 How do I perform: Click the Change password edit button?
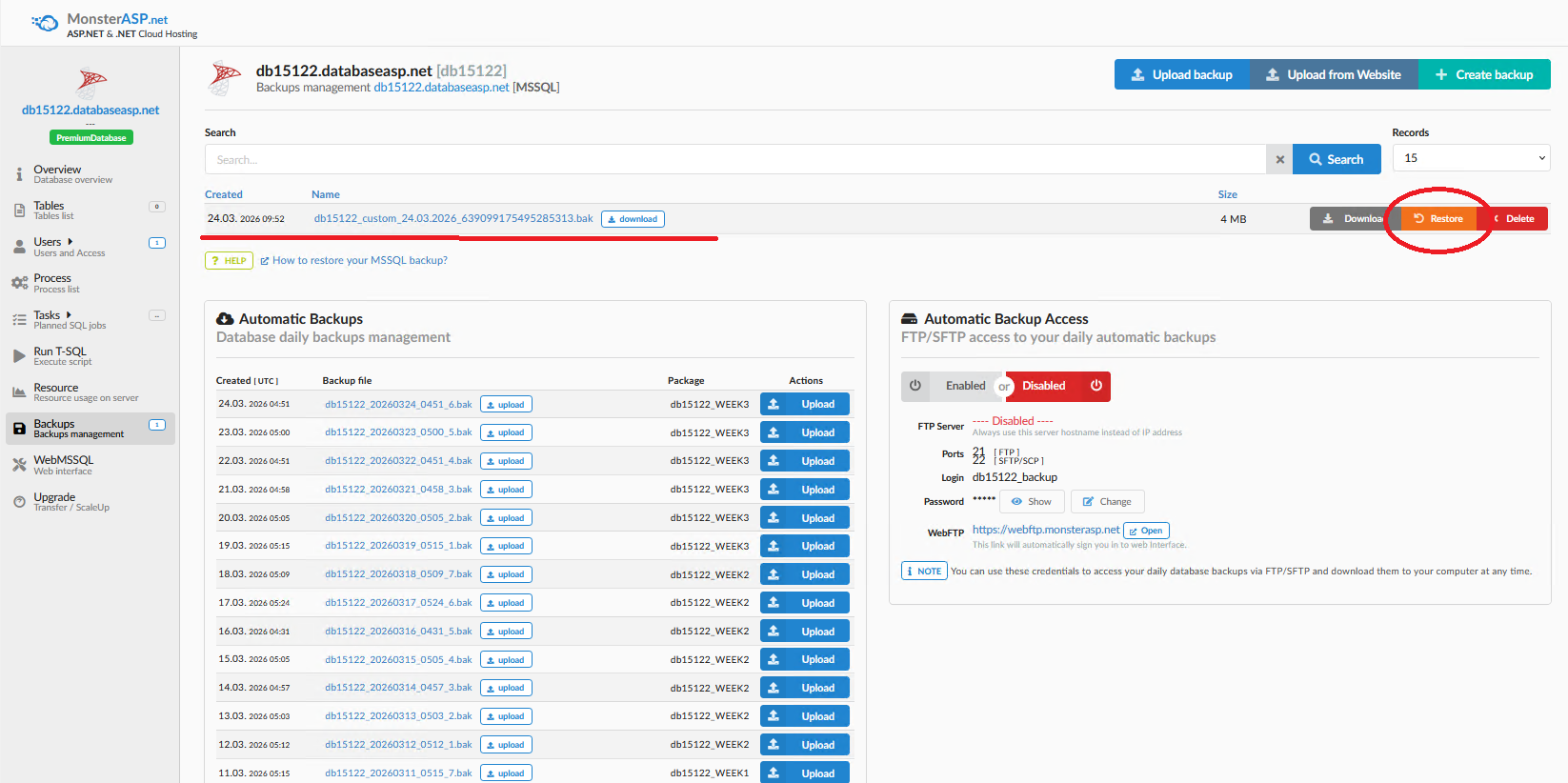coord(1107,502)
